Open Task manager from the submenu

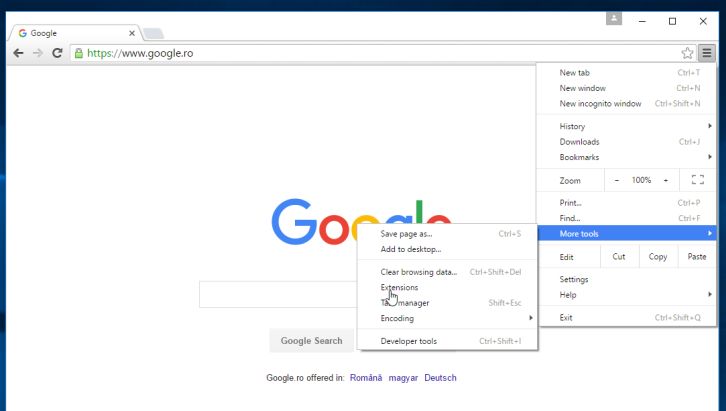447,303
